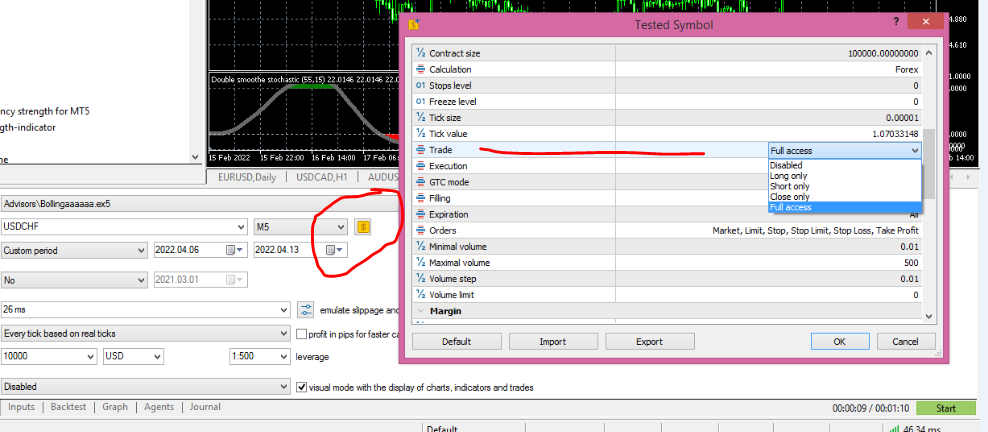Click the connection signal bars in status bar

[893, 429]
